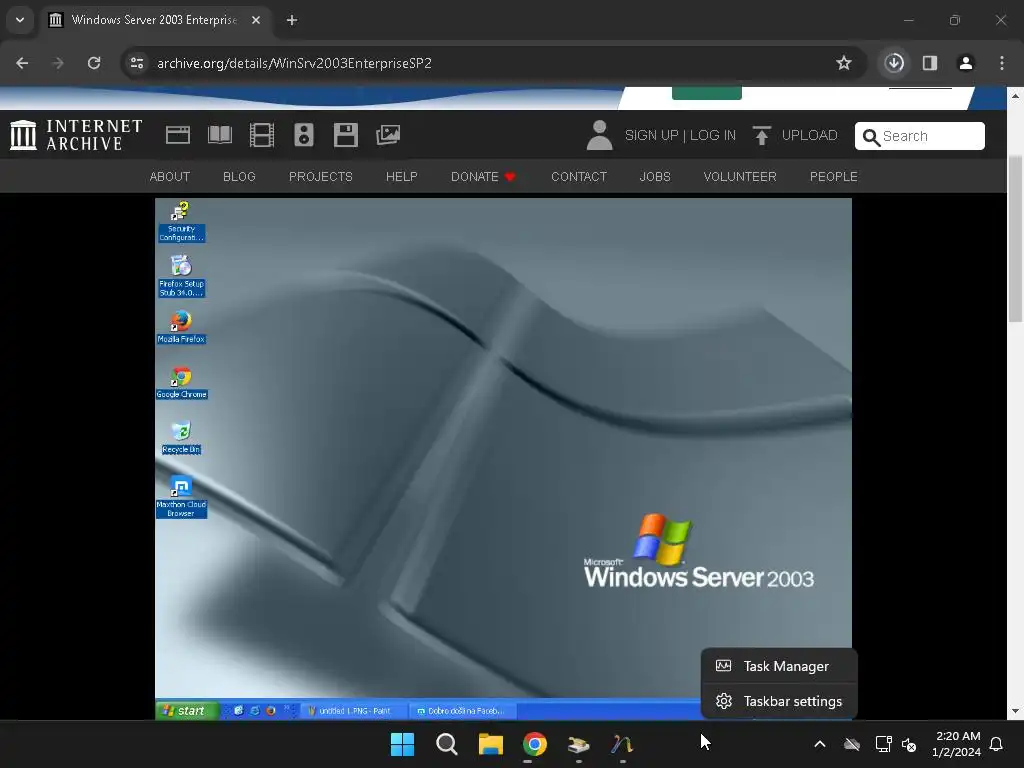Open the PEOPLE link
Viewport: 1024px width, 768px height.
(834, 176)
